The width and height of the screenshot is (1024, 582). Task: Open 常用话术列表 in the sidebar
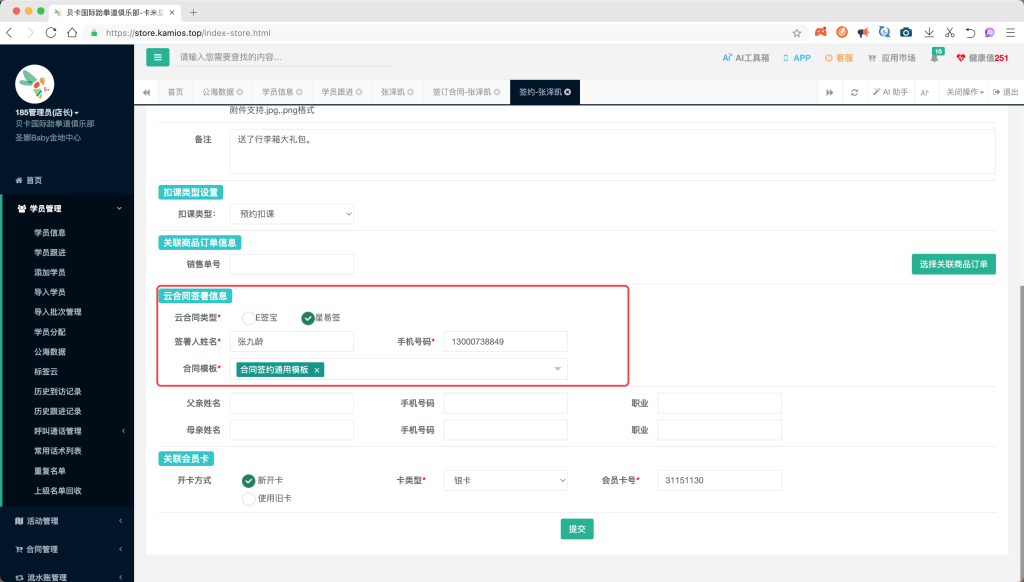coord(57,451)
